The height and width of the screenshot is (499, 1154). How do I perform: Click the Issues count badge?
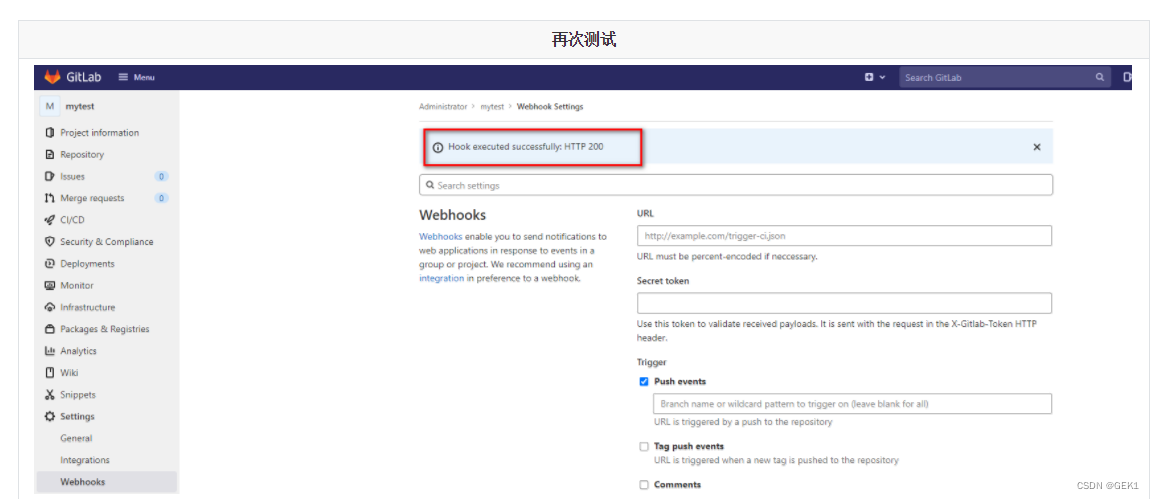(161, 177)
